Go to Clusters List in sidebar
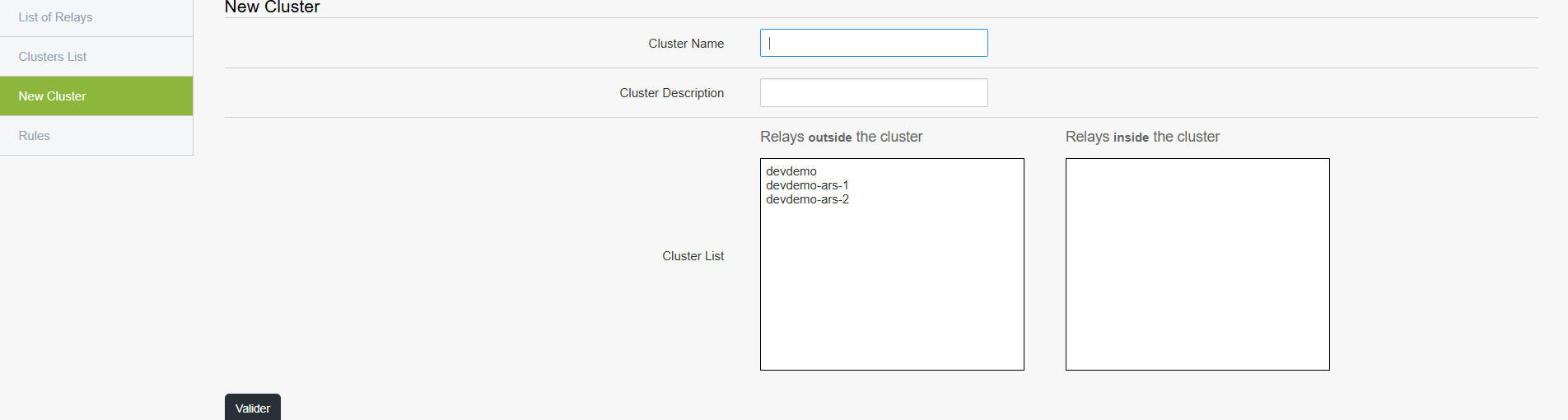The image size is (1568, 420). (96, 57)
